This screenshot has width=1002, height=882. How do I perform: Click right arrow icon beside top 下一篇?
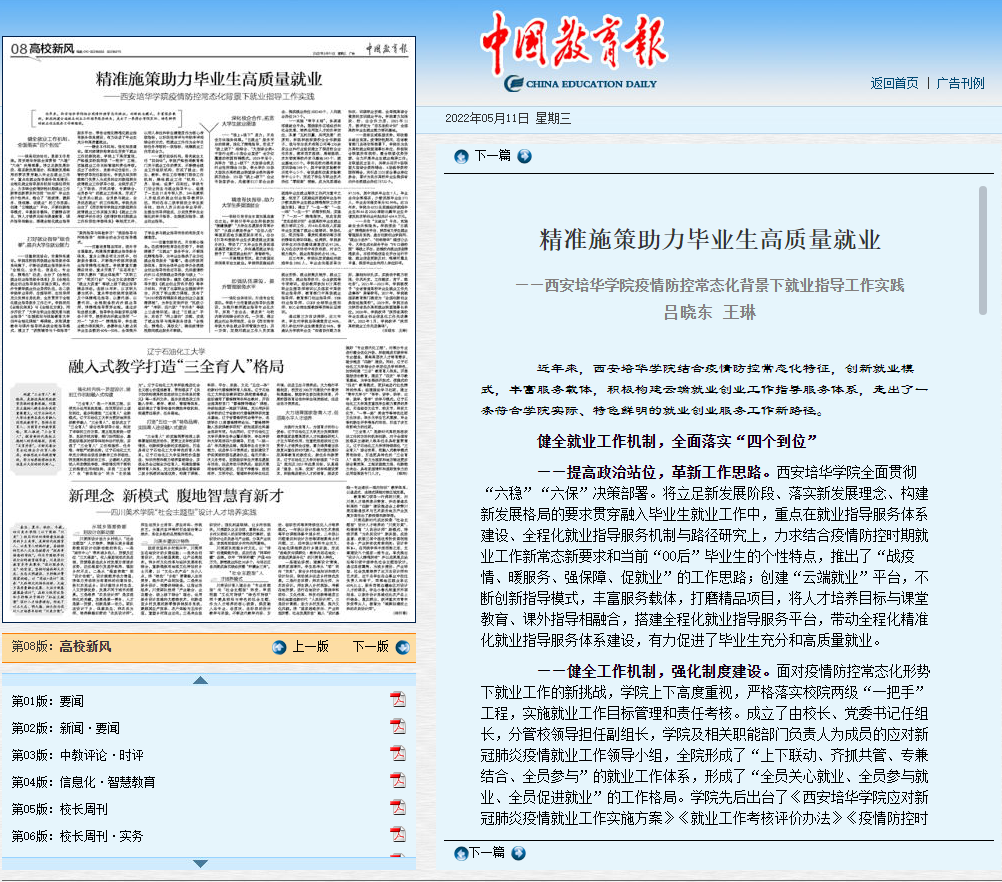tap(525, 156)
